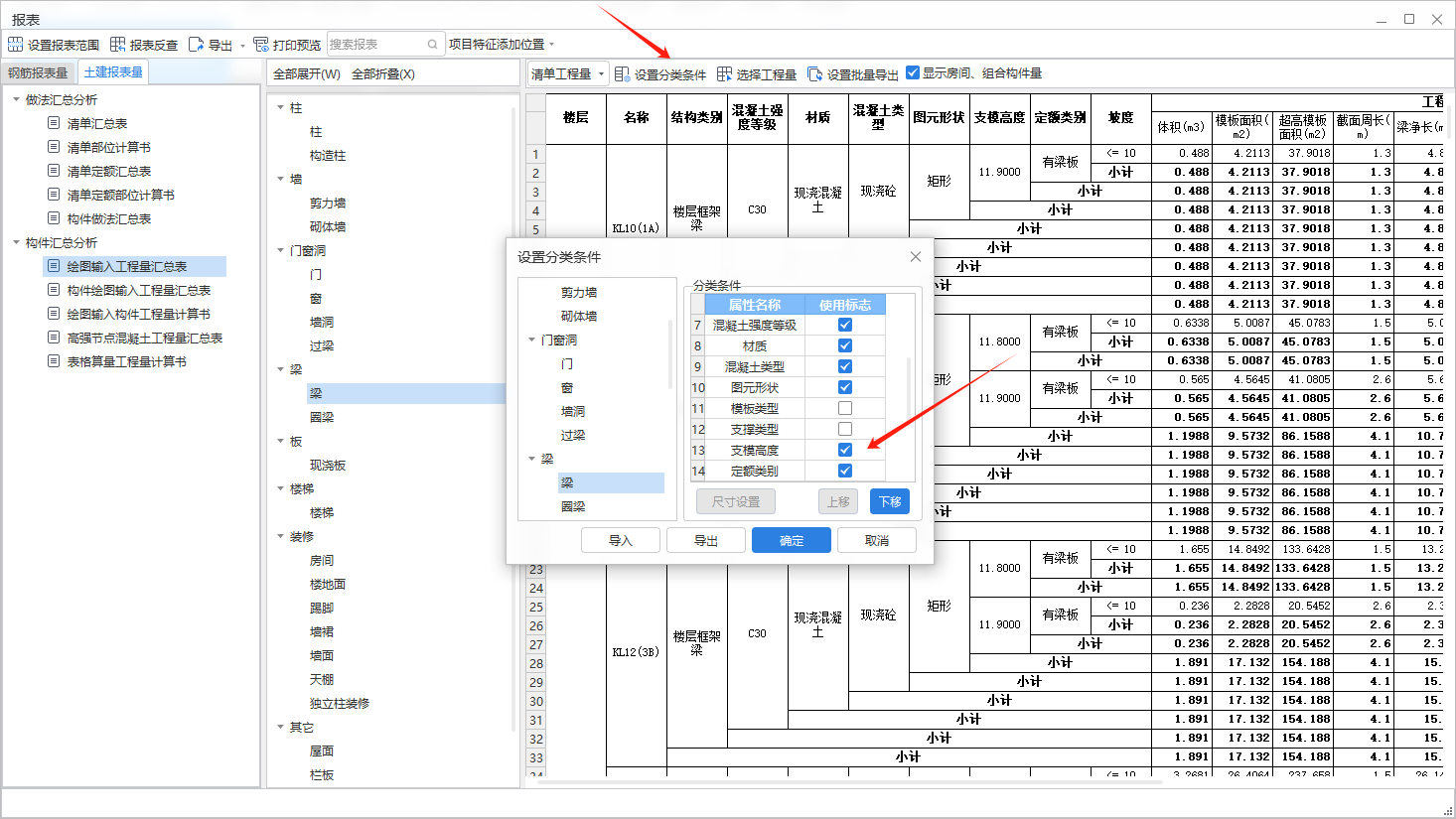Click the report icon beside 构件做法汇总表

pos(54,218)
